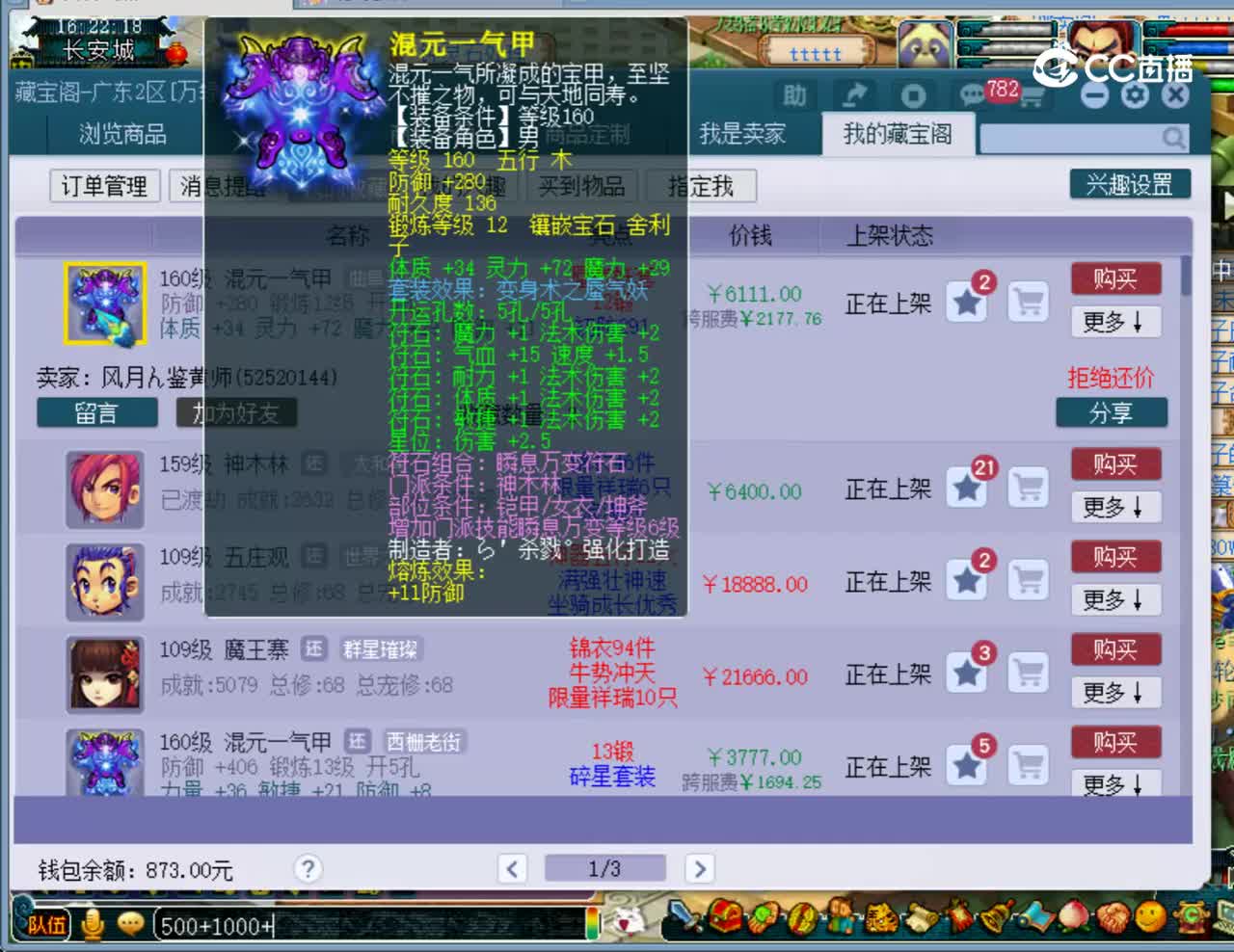Expand 更多 menu for ¥21666.00 listing
This screenshot has height=952, width=1234.
1113,692
